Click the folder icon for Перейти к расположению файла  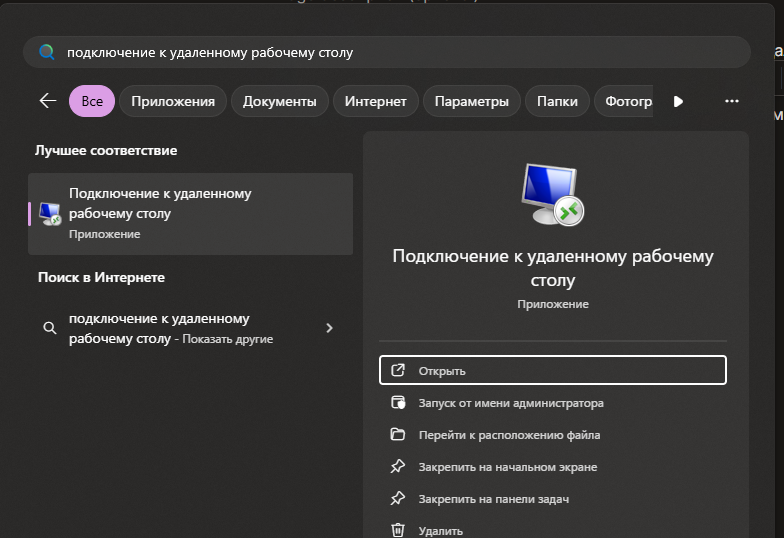398,435
